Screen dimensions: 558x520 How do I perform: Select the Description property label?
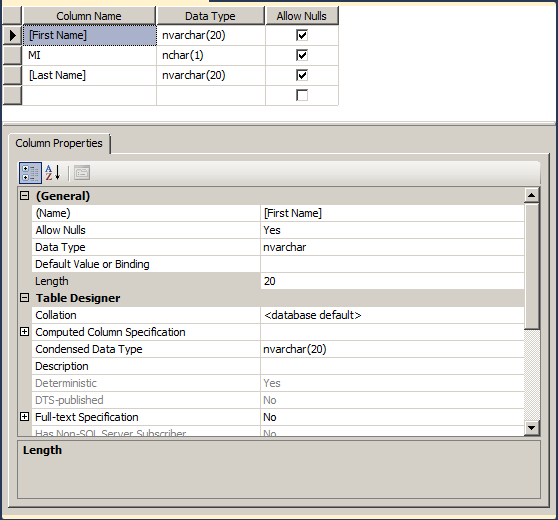click(146, 366)
